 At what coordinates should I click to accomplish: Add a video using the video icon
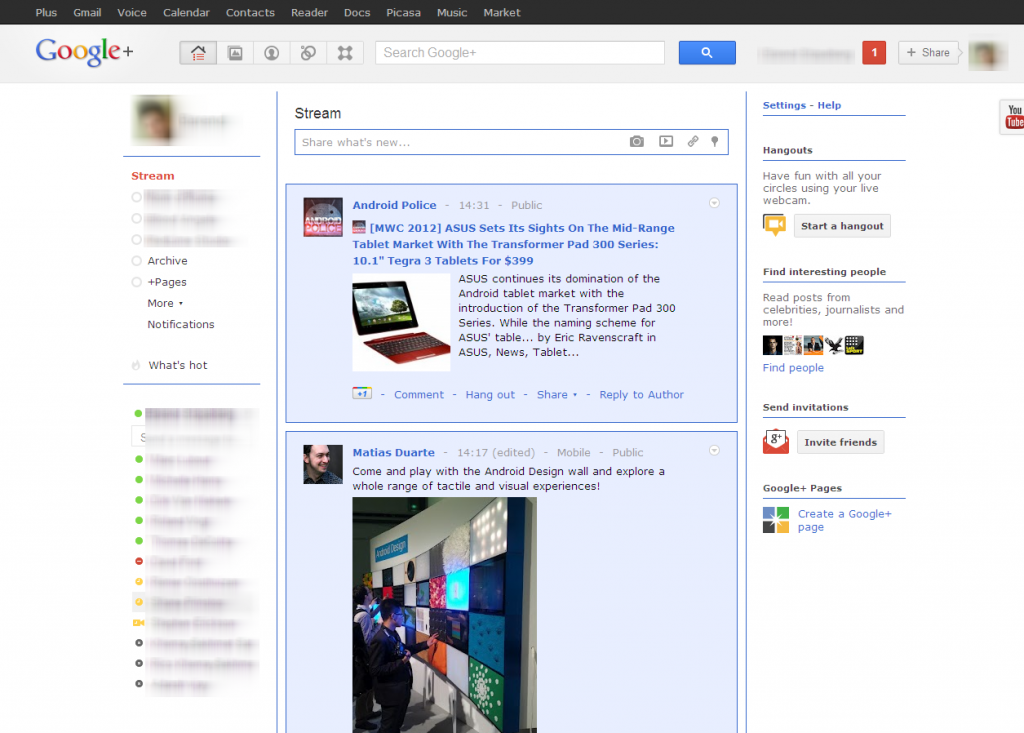[x=665, y=142]
